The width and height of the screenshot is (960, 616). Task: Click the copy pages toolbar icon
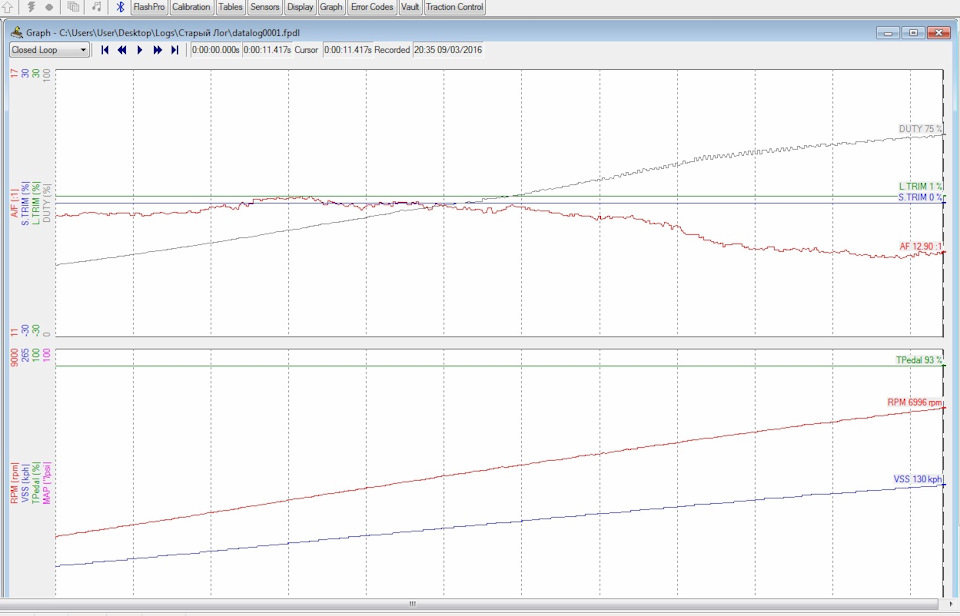[x=73, y=7]
